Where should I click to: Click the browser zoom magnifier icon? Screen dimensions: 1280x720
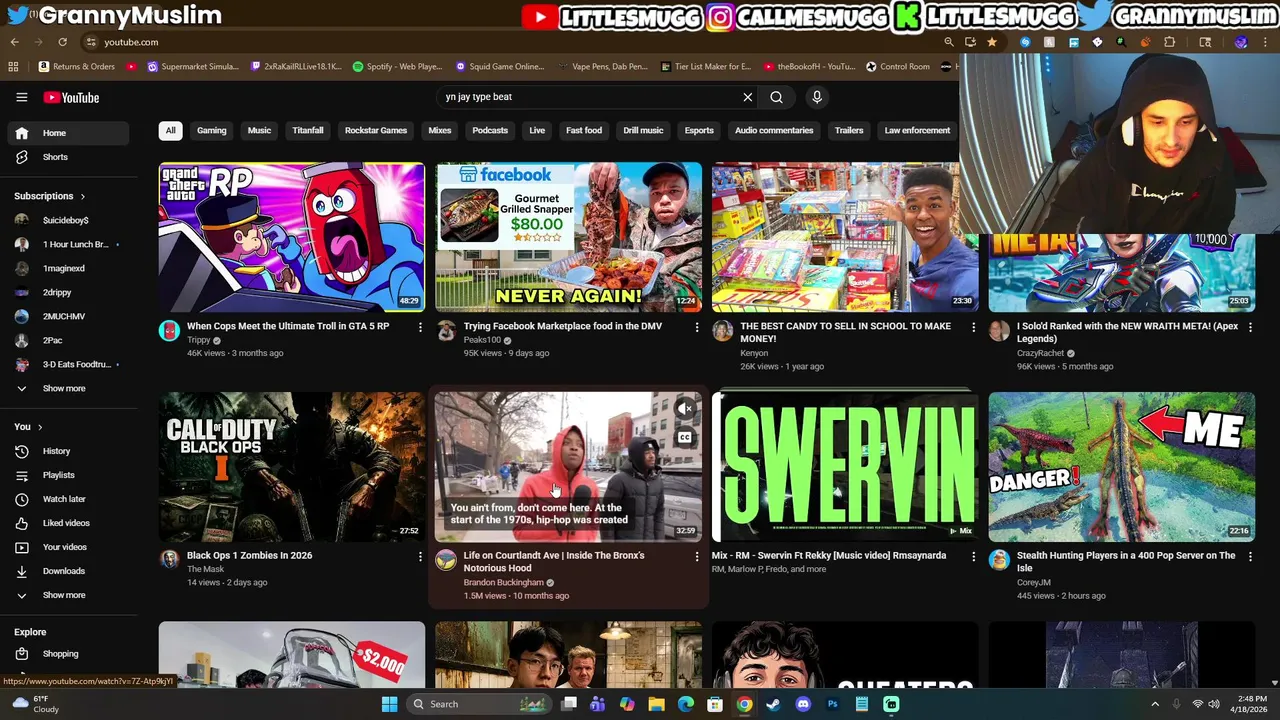tap(949, 42)
